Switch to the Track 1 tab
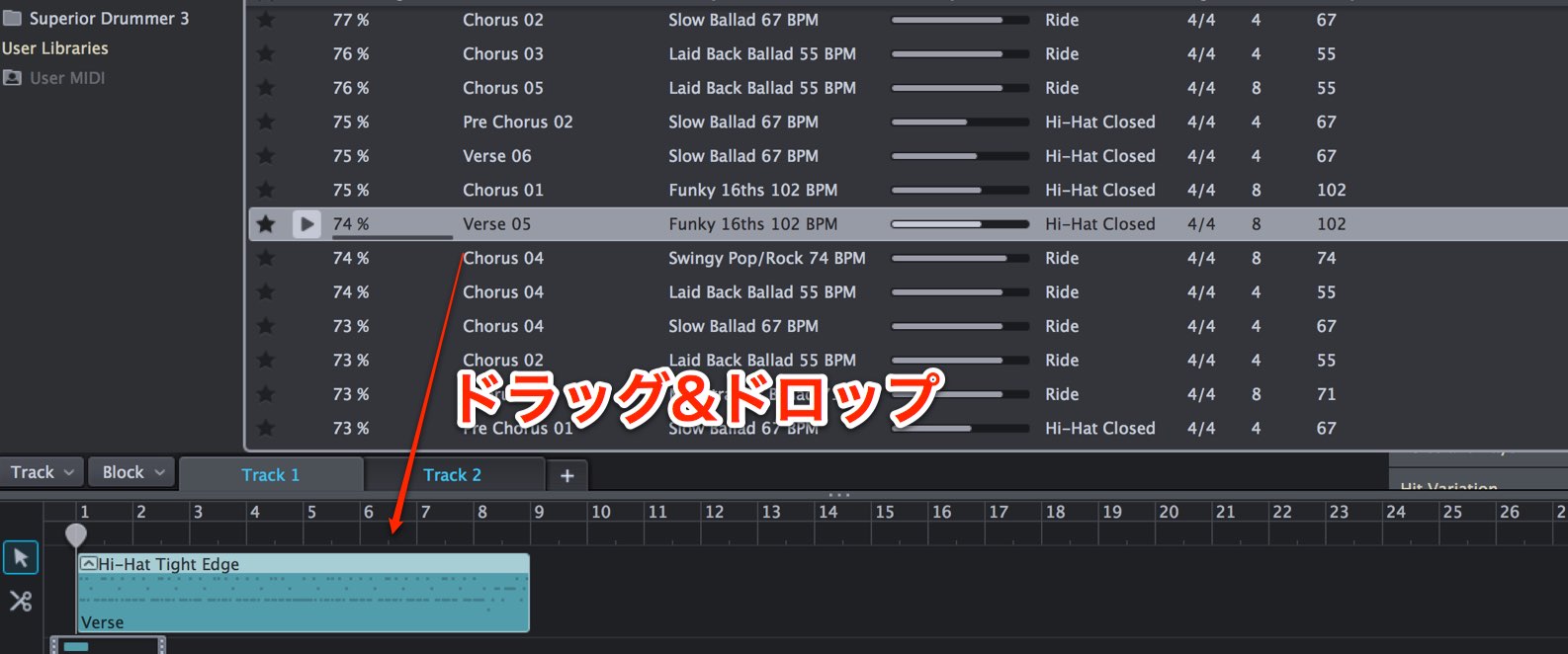 click(x=271, y=475)
